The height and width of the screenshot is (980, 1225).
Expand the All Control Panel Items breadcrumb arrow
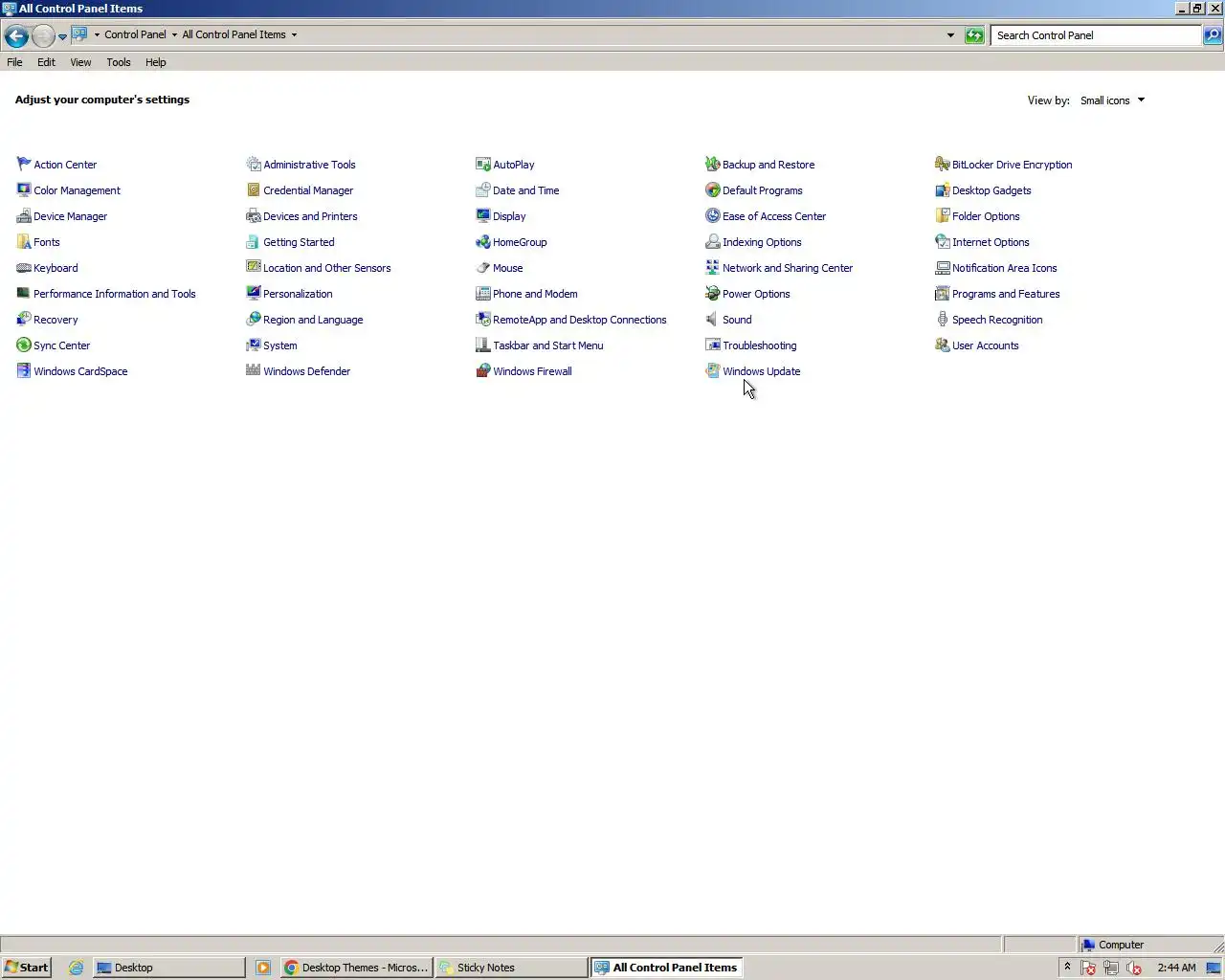(294, 34)
